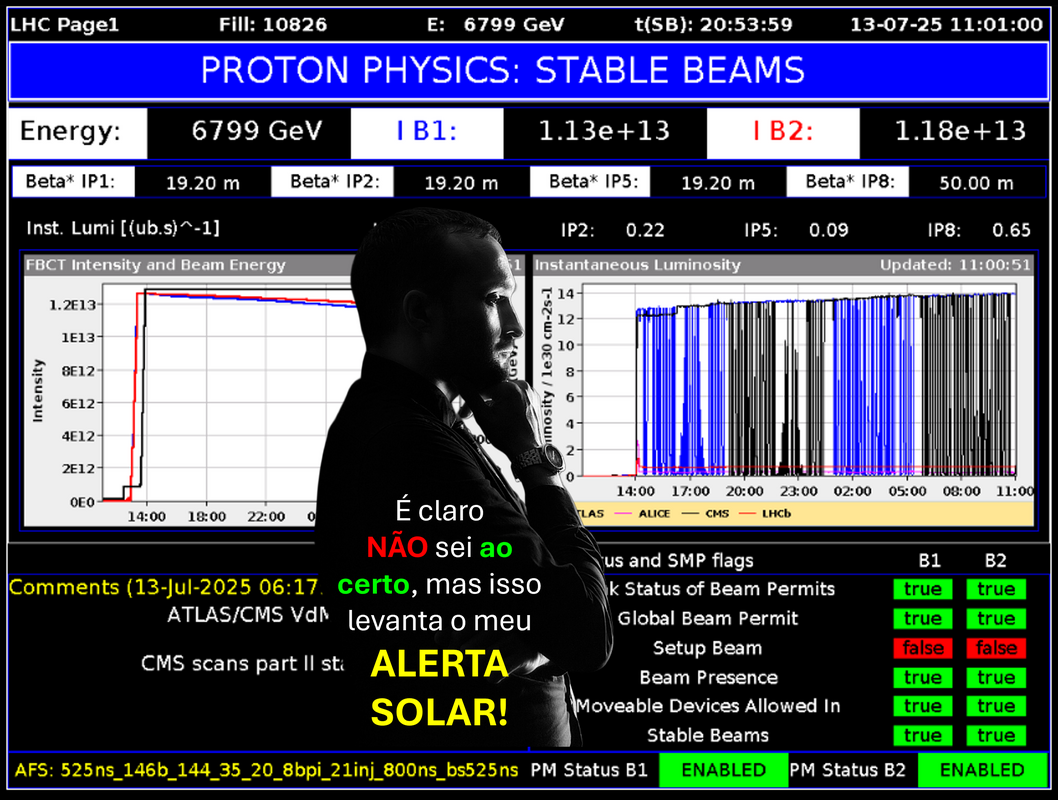Click the red I B2 label box
The height and width of the screenshot is (800, 1058).
783,131
